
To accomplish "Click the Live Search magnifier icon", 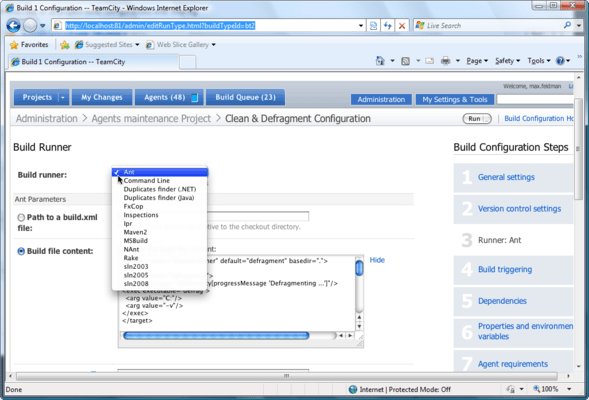I will [567, 25].
